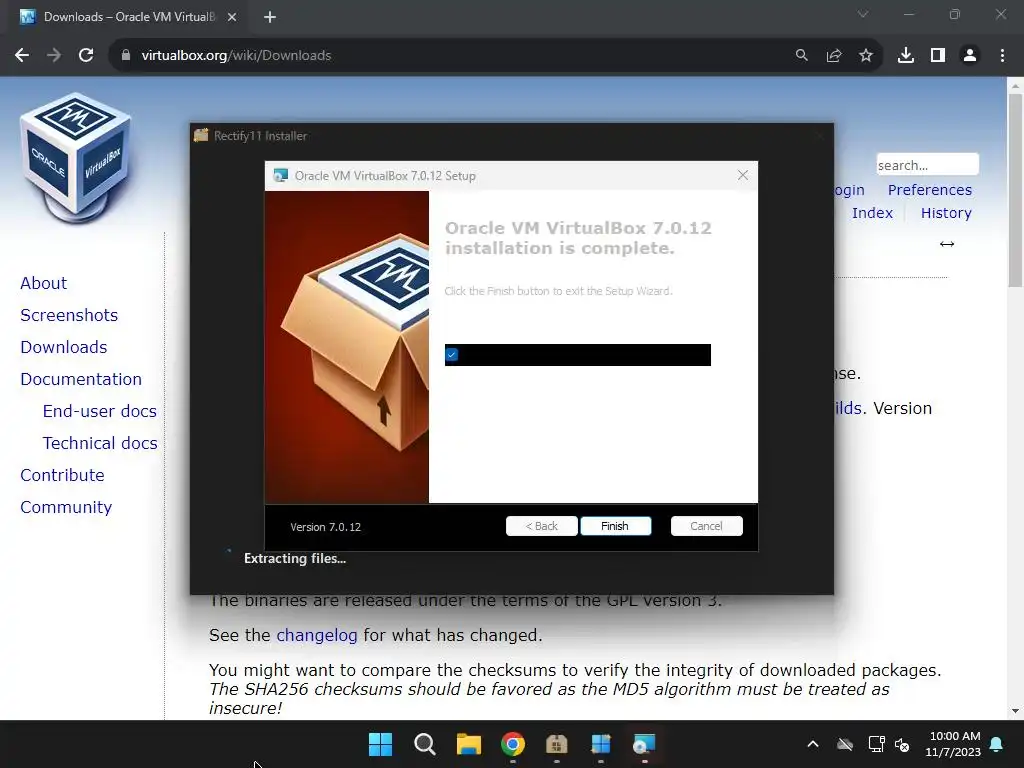Click the disabled Back button in Setup

pos(541,526)
